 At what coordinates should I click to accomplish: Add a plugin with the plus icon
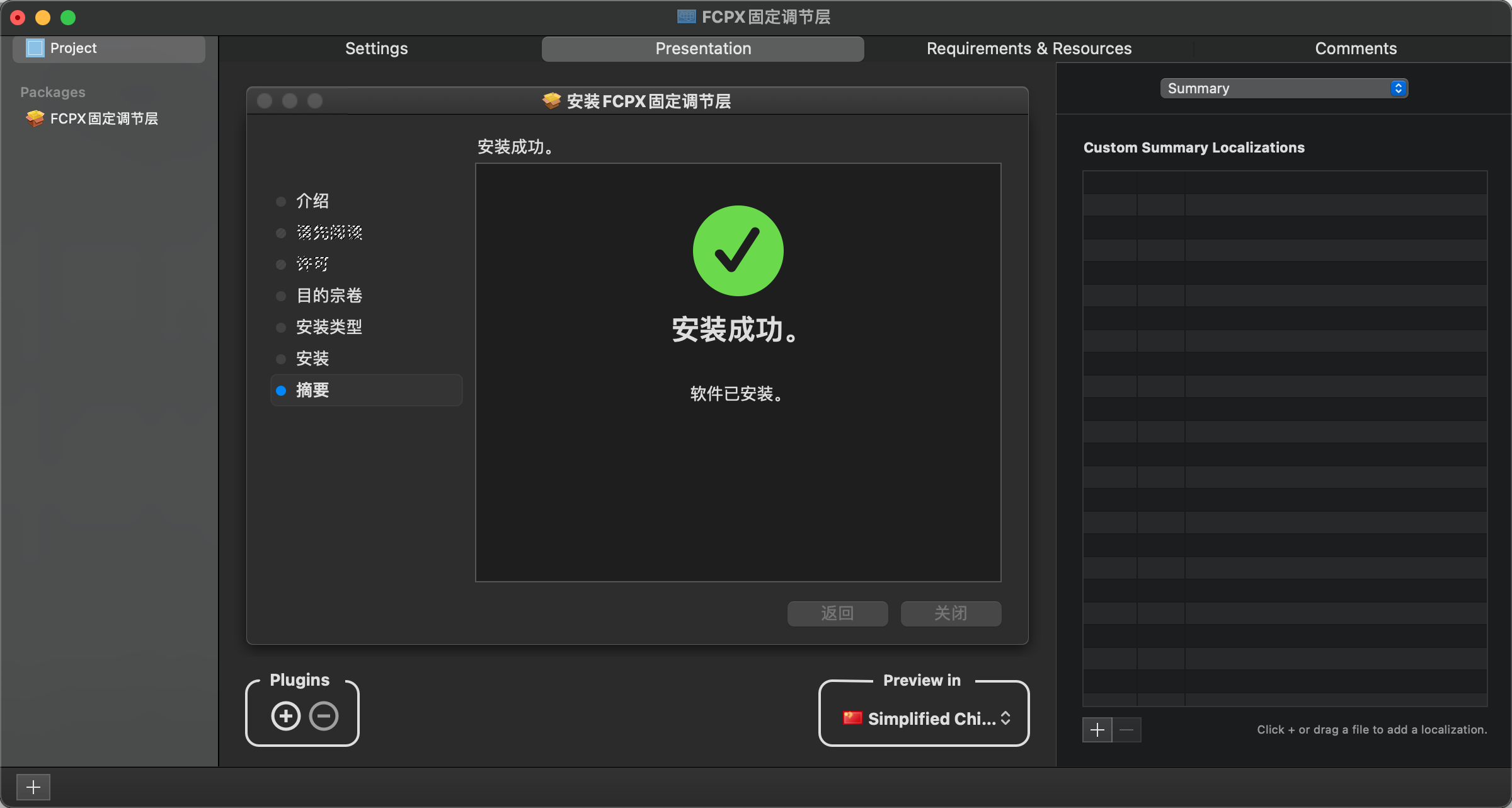pyautogui.click(x=286, y=716)
